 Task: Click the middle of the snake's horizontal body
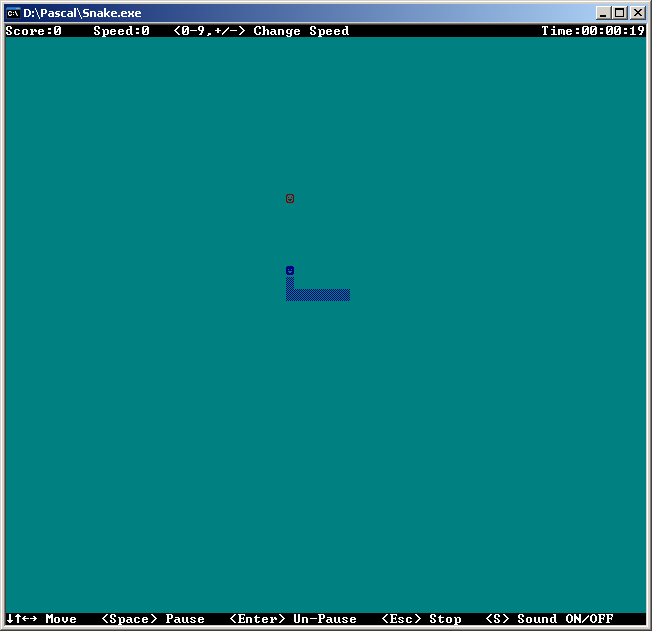point(320,295)
